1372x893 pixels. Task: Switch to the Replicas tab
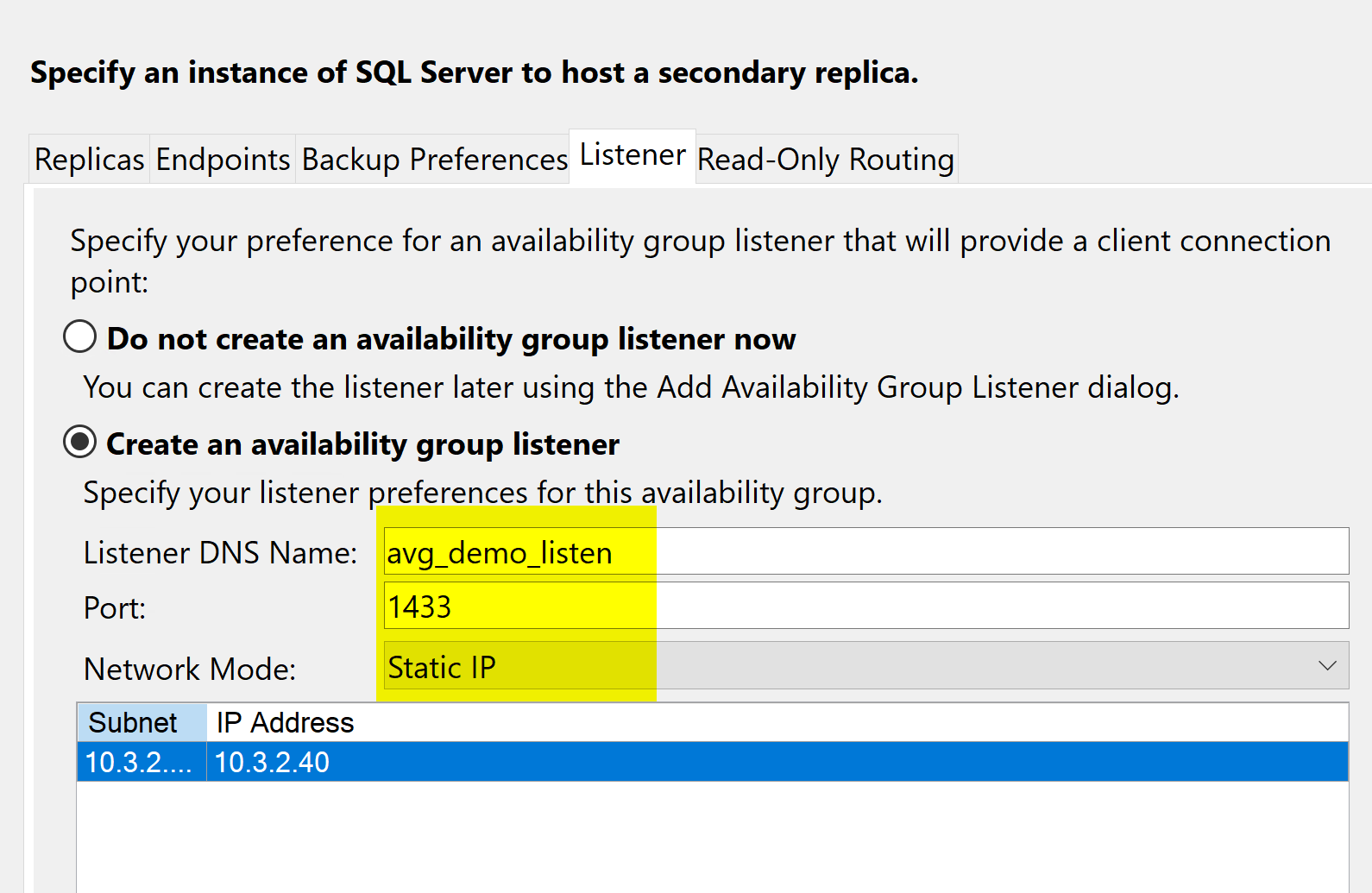89,160
